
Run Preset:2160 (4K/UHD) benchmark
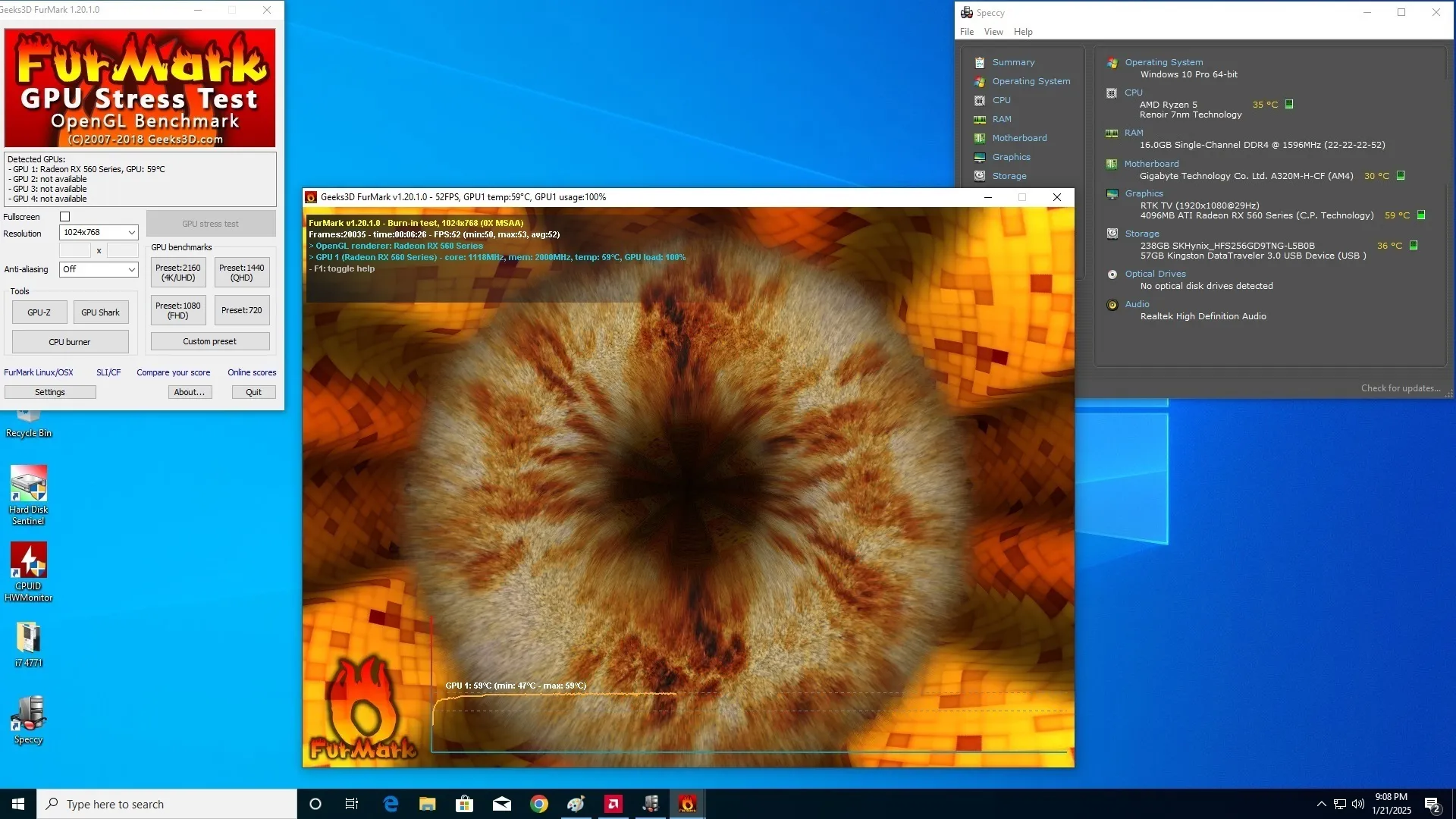pos(178,273)
